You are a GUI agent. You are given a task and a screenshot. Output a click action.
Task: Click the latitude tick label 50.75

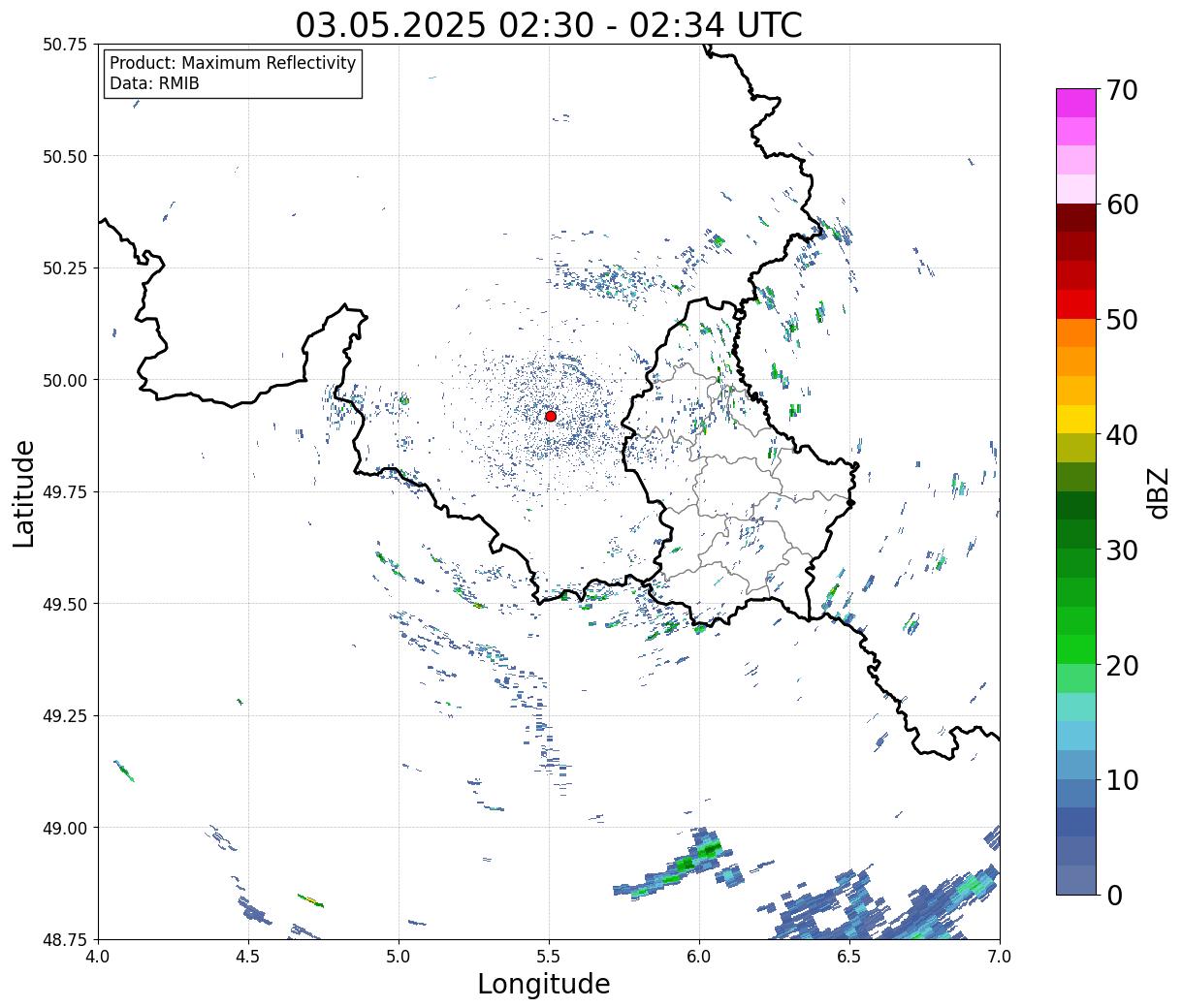(x=65, y=45)
